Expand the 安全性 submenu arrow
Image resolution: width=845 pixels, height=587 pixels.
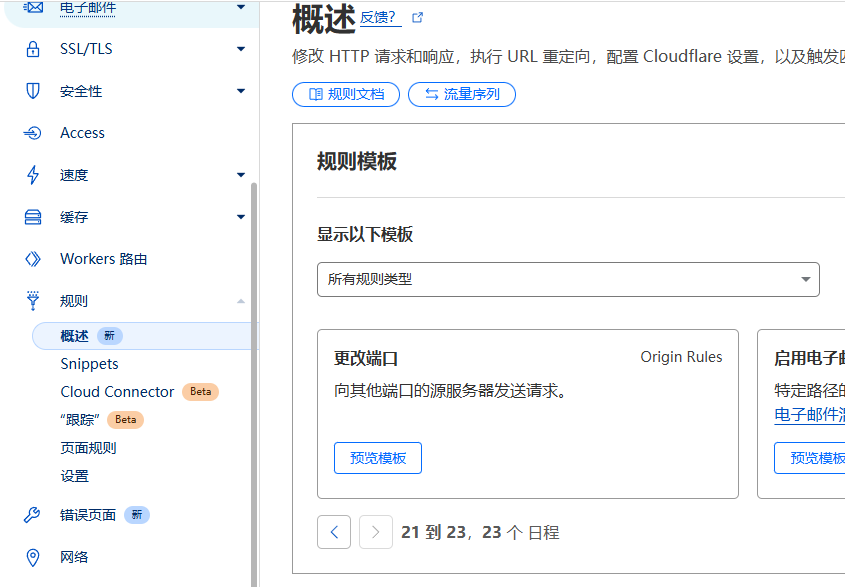(x=241, y=91)
